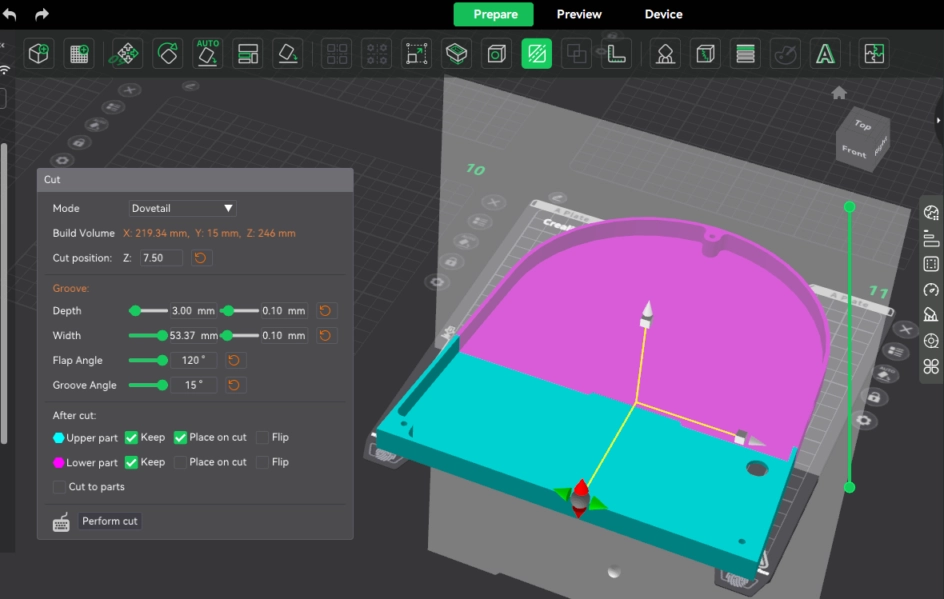Reset the Groove Angle value
Viewport: 944px width, 599px height.
[234, 385]
